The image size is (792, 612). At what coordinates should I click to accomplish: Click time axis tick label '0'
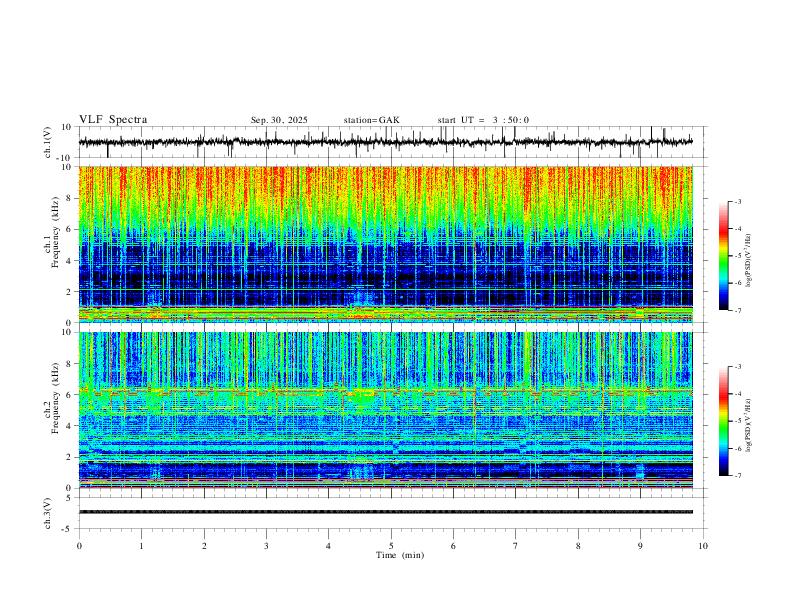(79, 546)
